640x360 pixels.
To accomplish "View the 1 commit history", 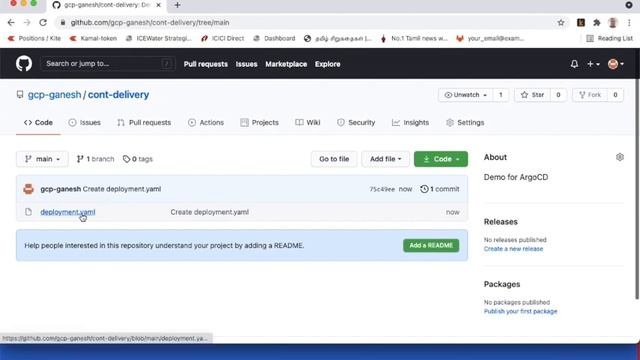I will [440, 189].
